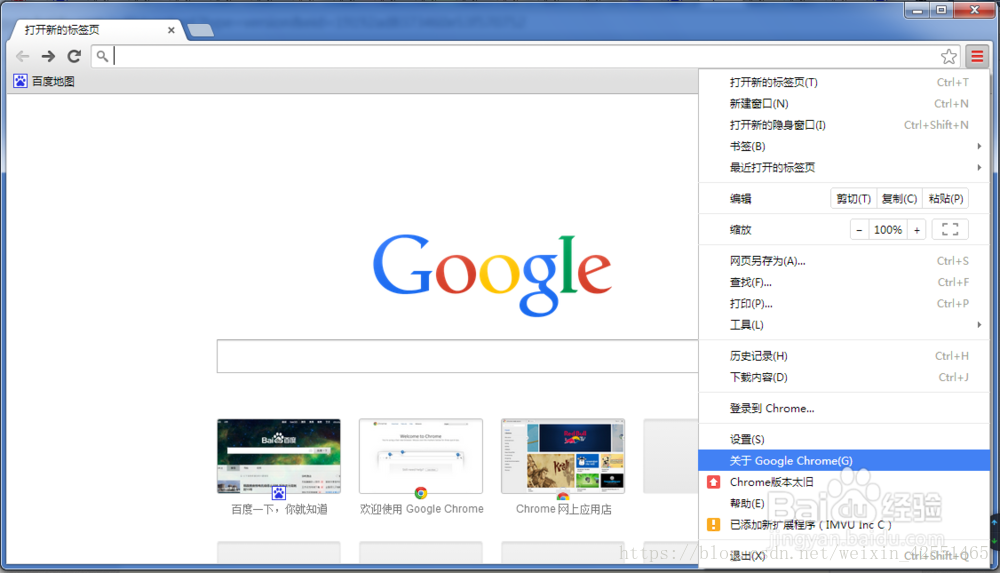Click 已添加新扩展程序 (IMVU Inc C) entry
The image size is (1000, 573).
[844, 525]
